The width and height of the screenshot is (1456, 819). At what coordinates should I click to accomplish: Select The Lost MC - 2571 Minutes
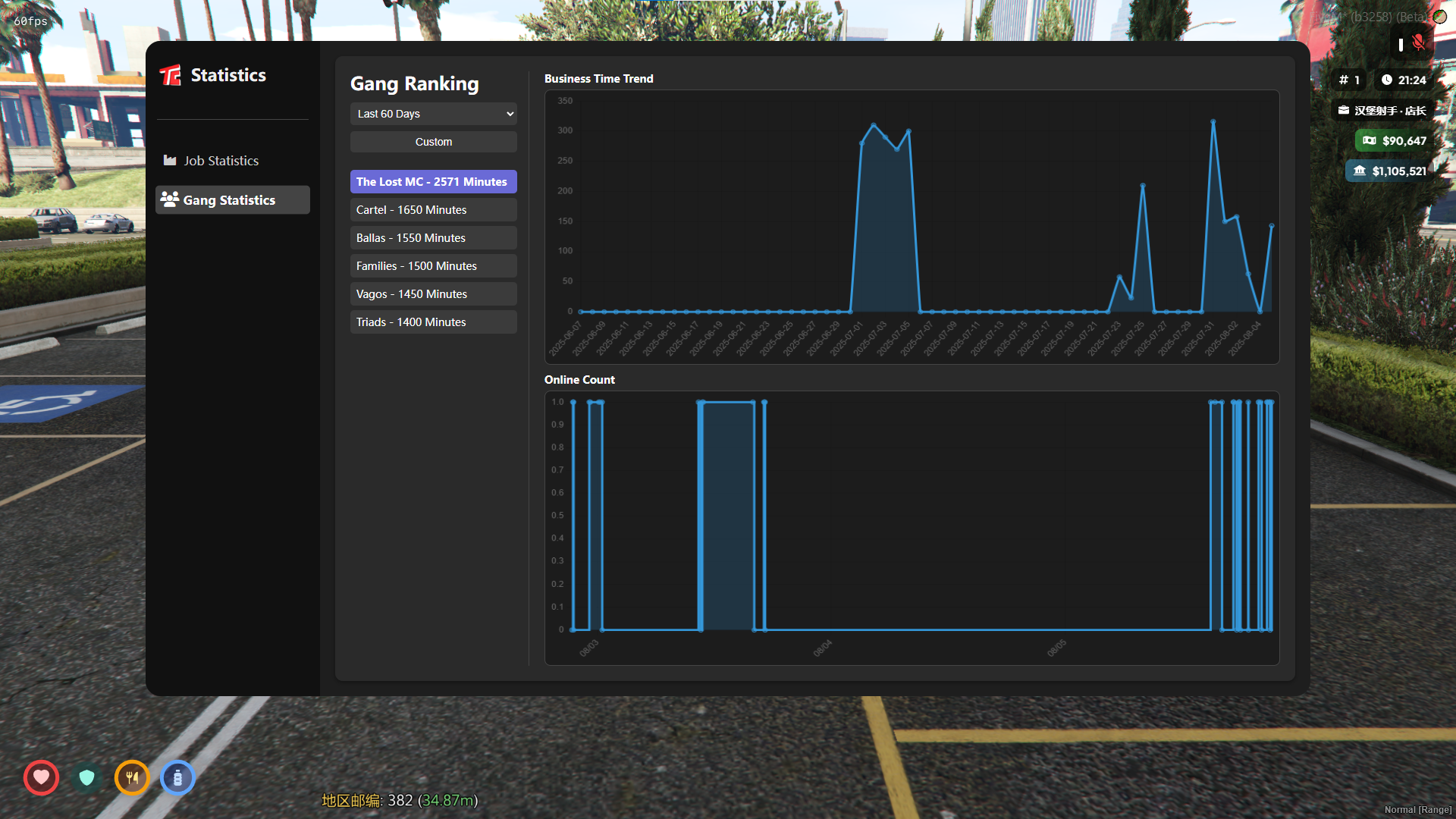point(434,182)
